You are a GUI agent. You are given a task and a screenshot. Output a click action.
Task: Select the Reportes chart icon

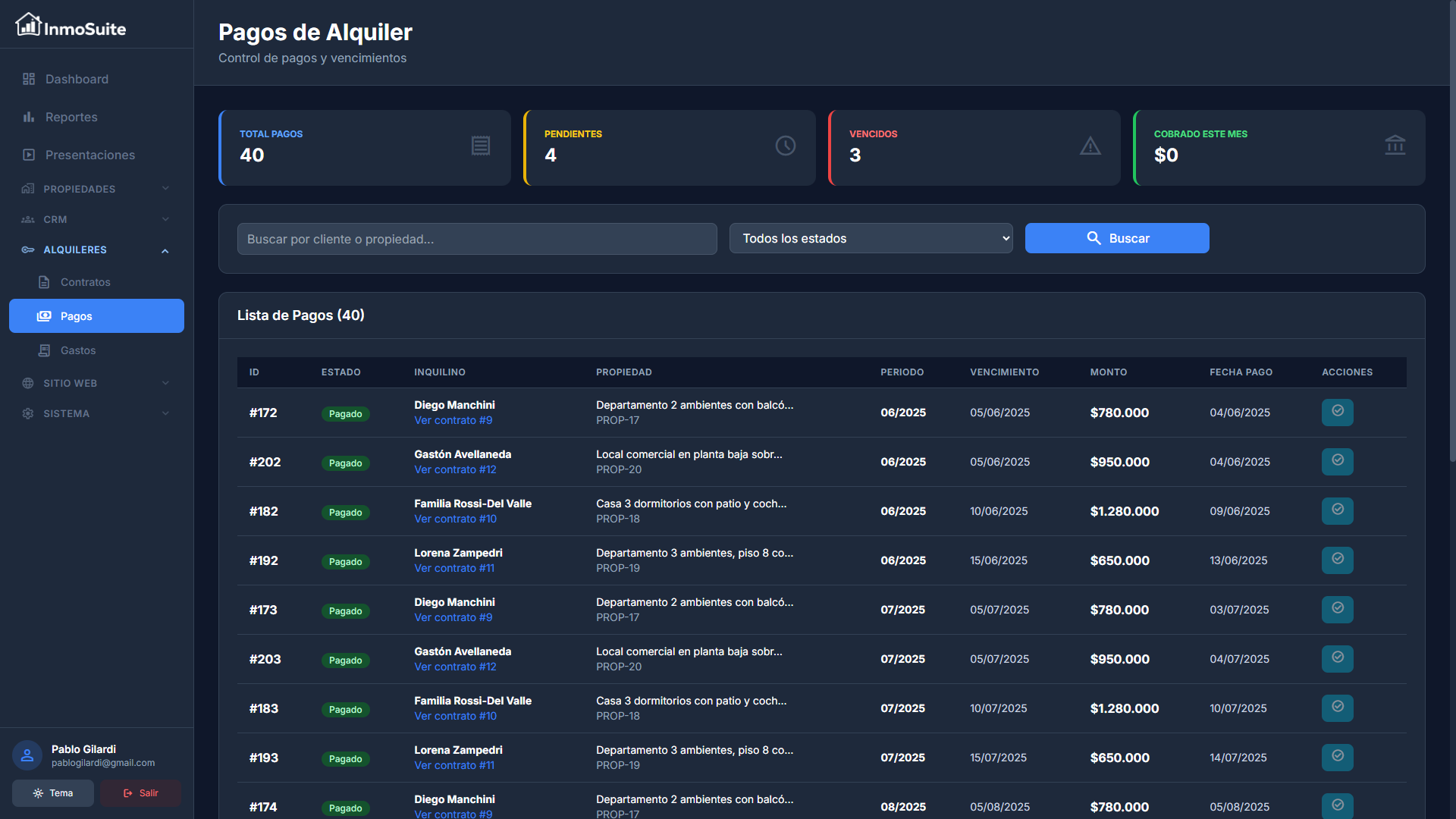click(x=29, y=117)
